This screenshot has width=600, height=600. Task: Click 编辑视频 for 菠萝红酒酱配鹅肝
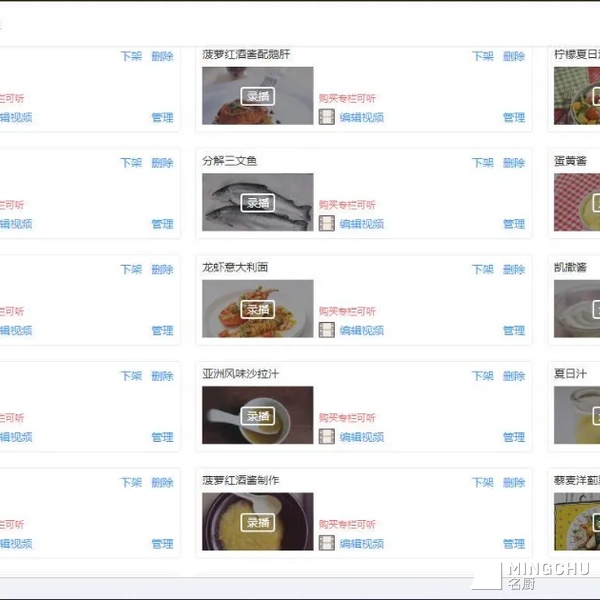point(362,117)
